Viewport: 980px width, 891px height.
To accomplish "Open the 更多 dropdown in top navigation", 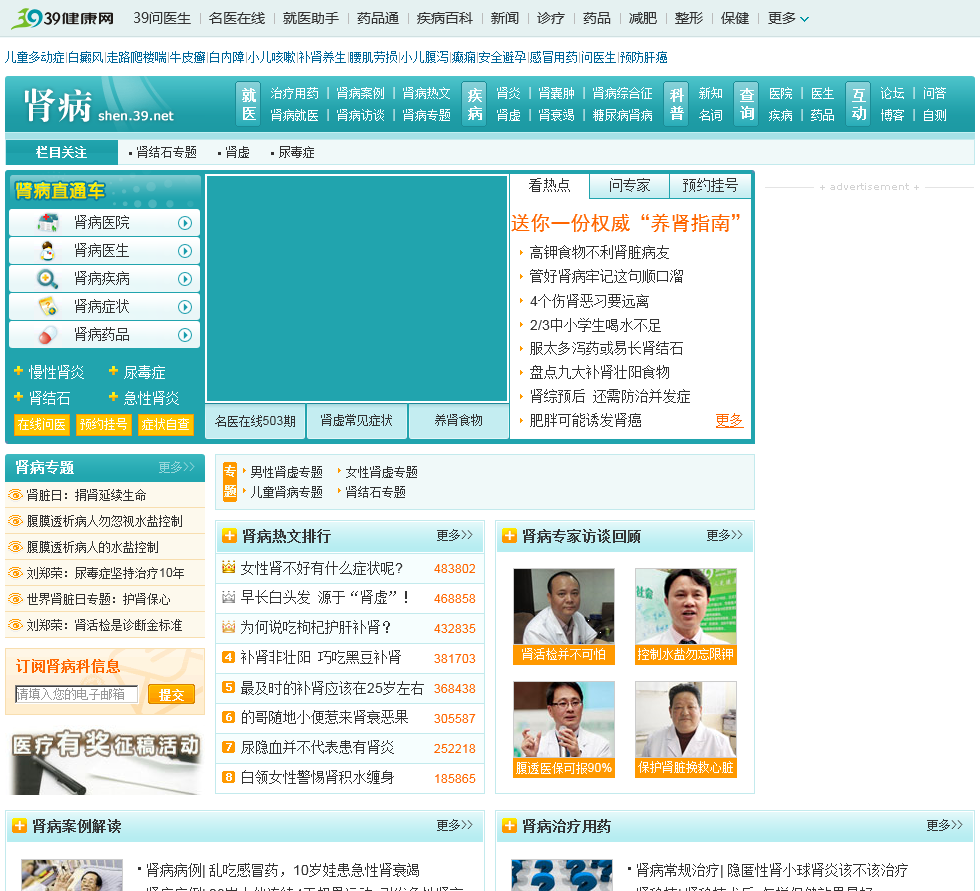I will tap(788, 18).
